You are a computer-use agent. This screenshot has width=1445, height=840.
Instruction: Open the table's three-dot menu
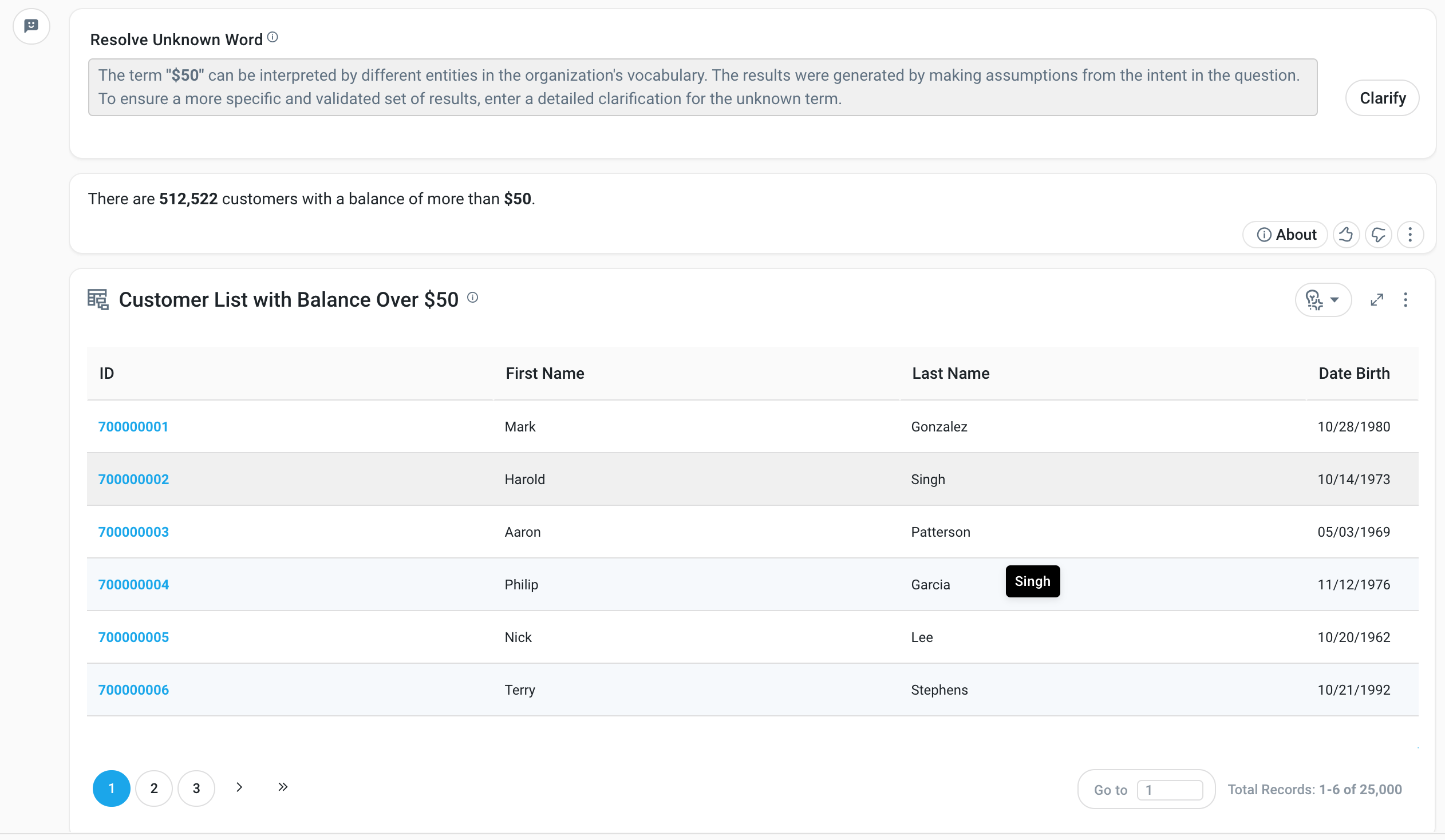tap(1405, 300)
